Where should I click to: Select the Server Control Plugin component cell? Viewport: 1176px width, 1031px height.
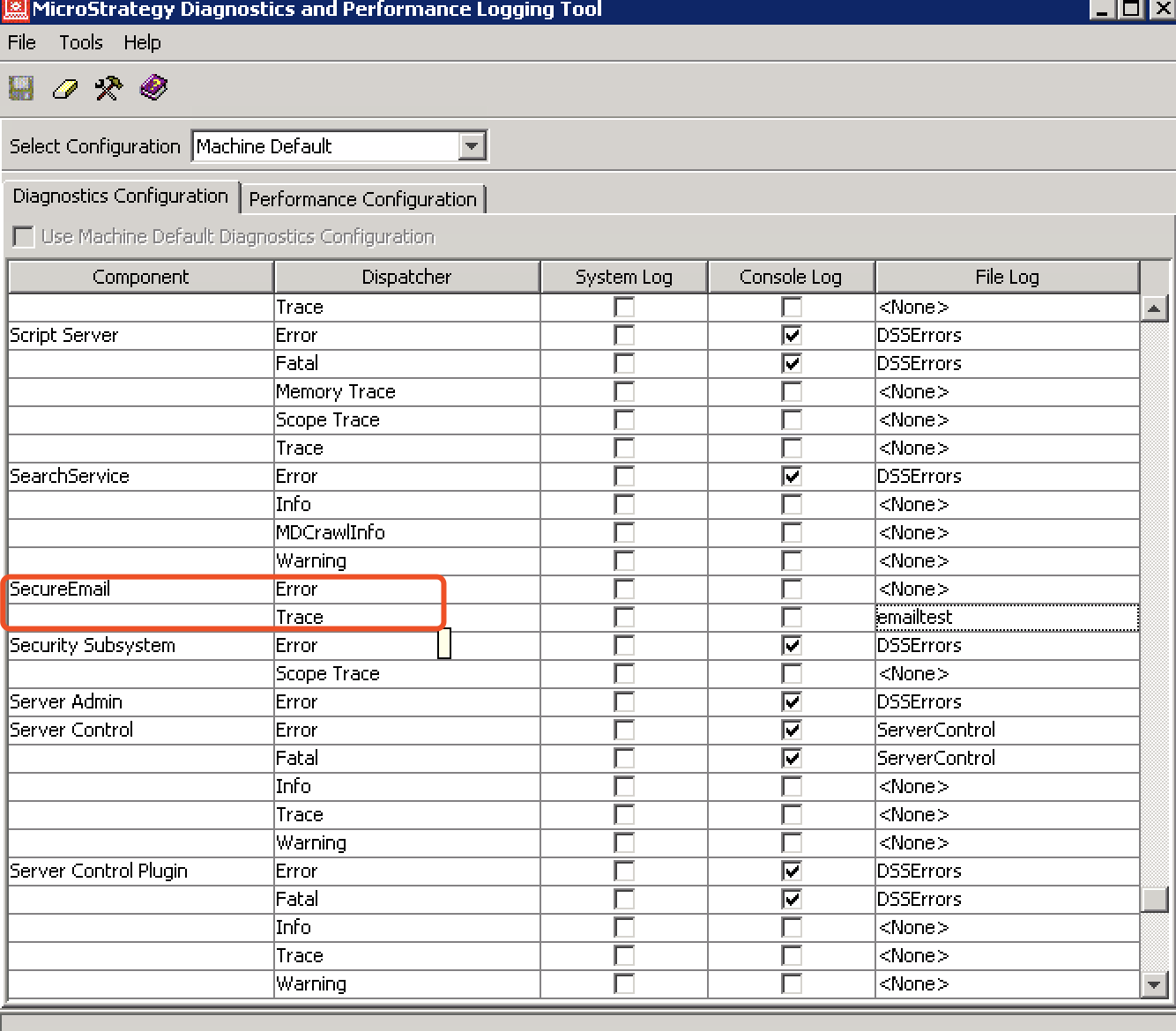point(141,871)
